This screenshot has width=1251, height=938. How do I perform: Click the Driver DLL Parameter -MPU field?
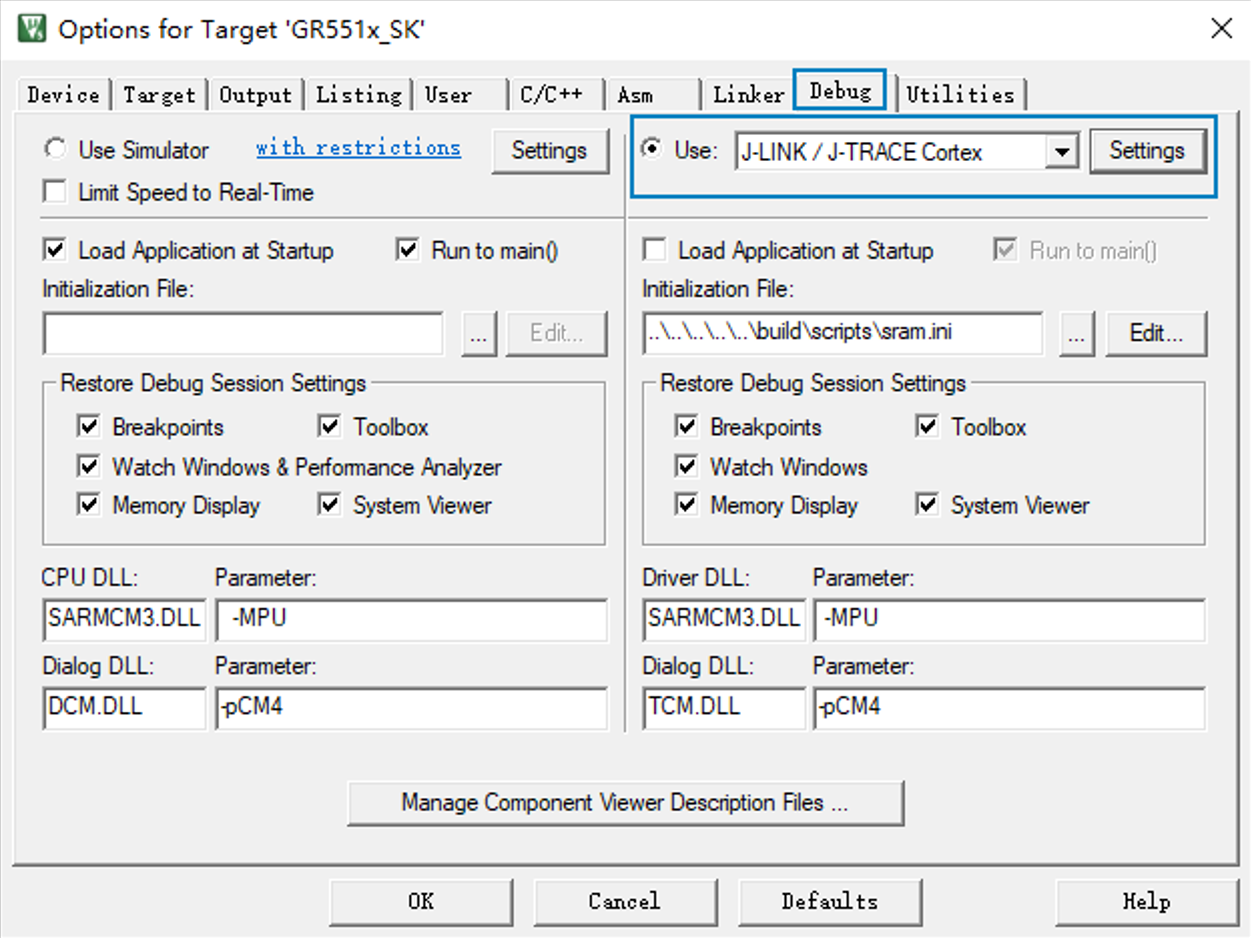(x=1009, y=620)
